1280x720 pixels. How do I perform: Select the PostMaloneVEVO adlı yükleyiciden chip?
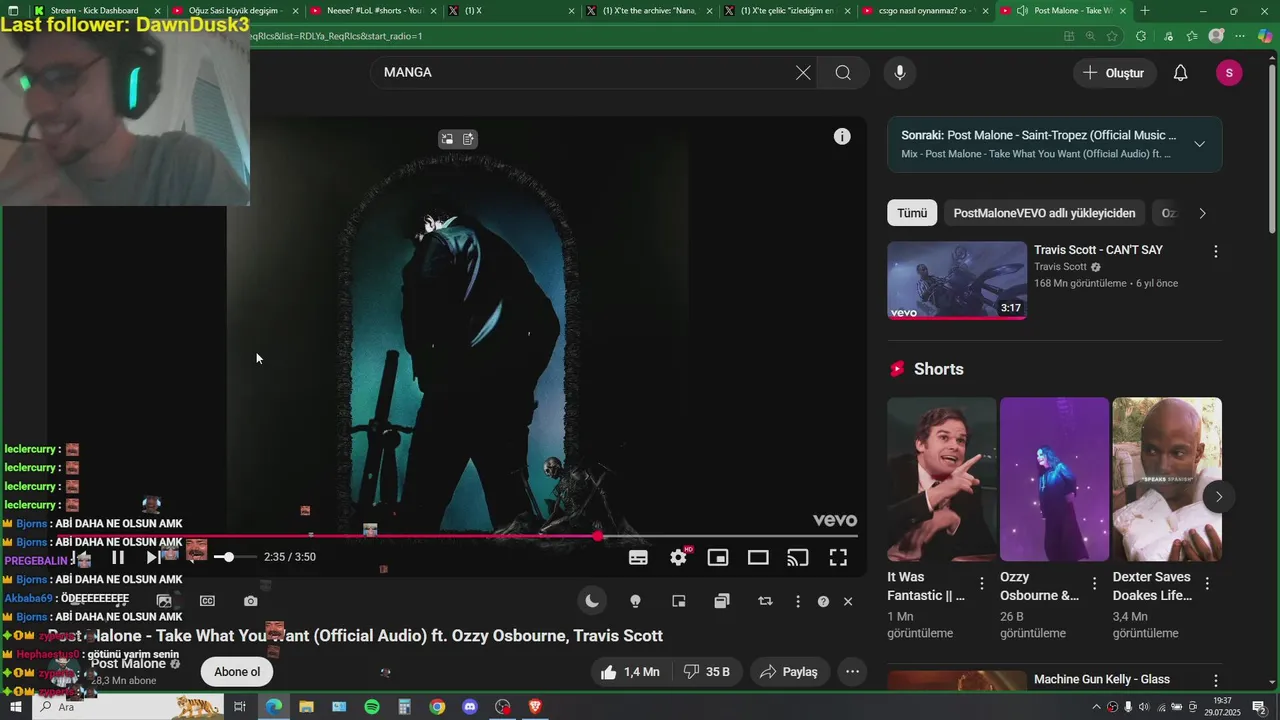tap(1044, 213)
